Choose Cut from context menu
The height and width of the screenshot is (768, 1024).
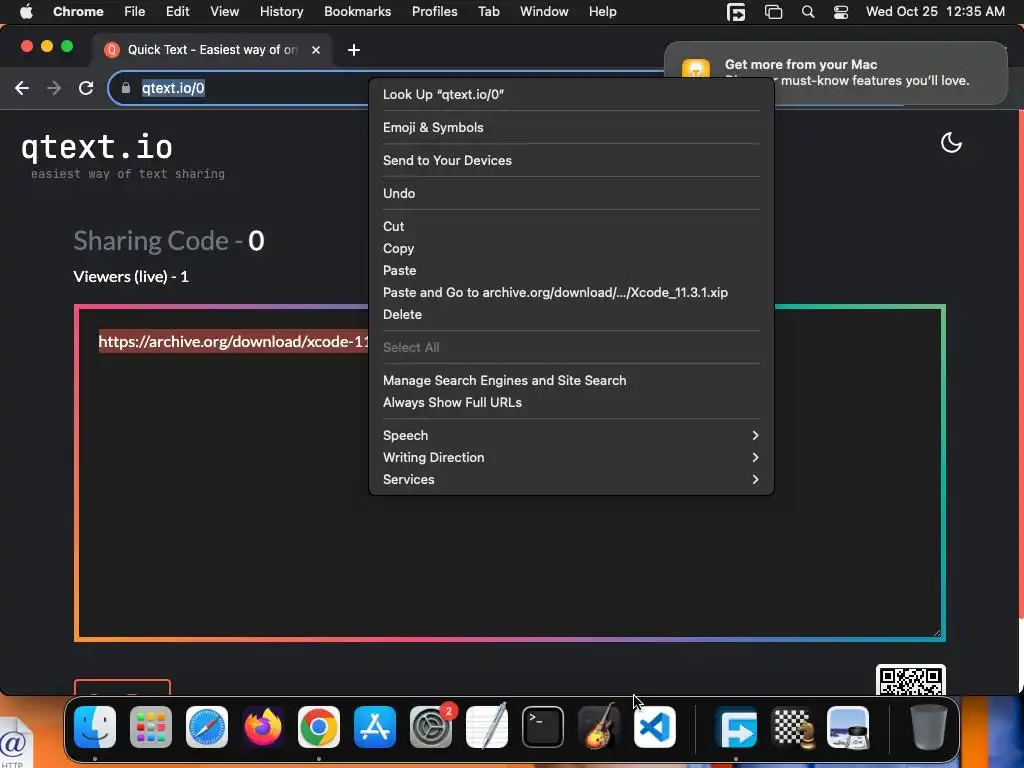pos(571,226)
